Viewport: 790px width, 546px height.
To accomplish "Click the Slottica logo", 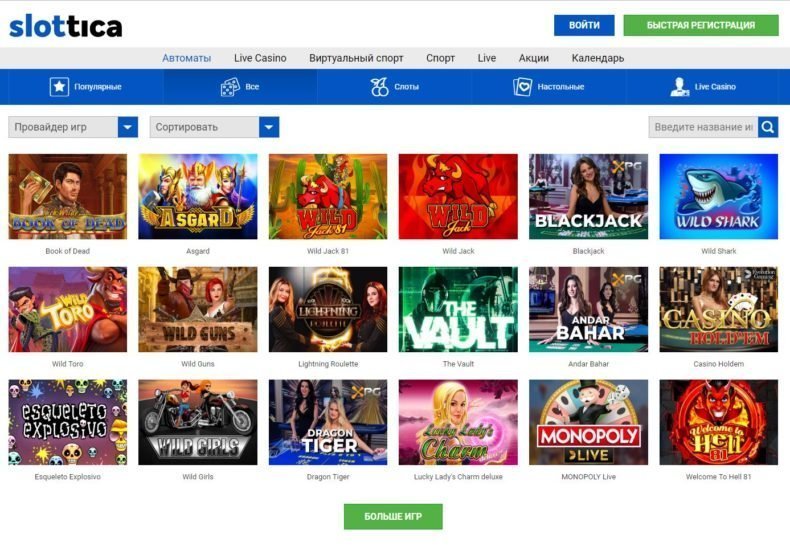I will [66, 26].
